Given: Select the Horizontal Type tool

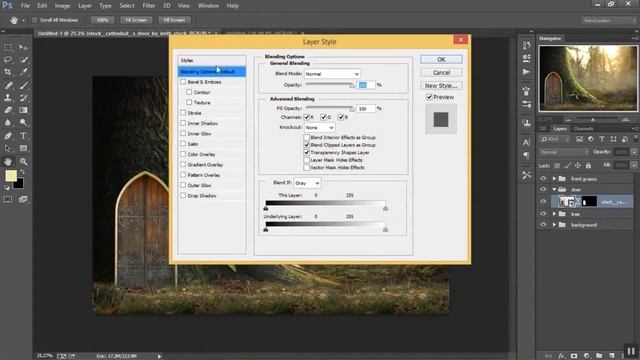Looking at the screenshot, I should [23, 136].
